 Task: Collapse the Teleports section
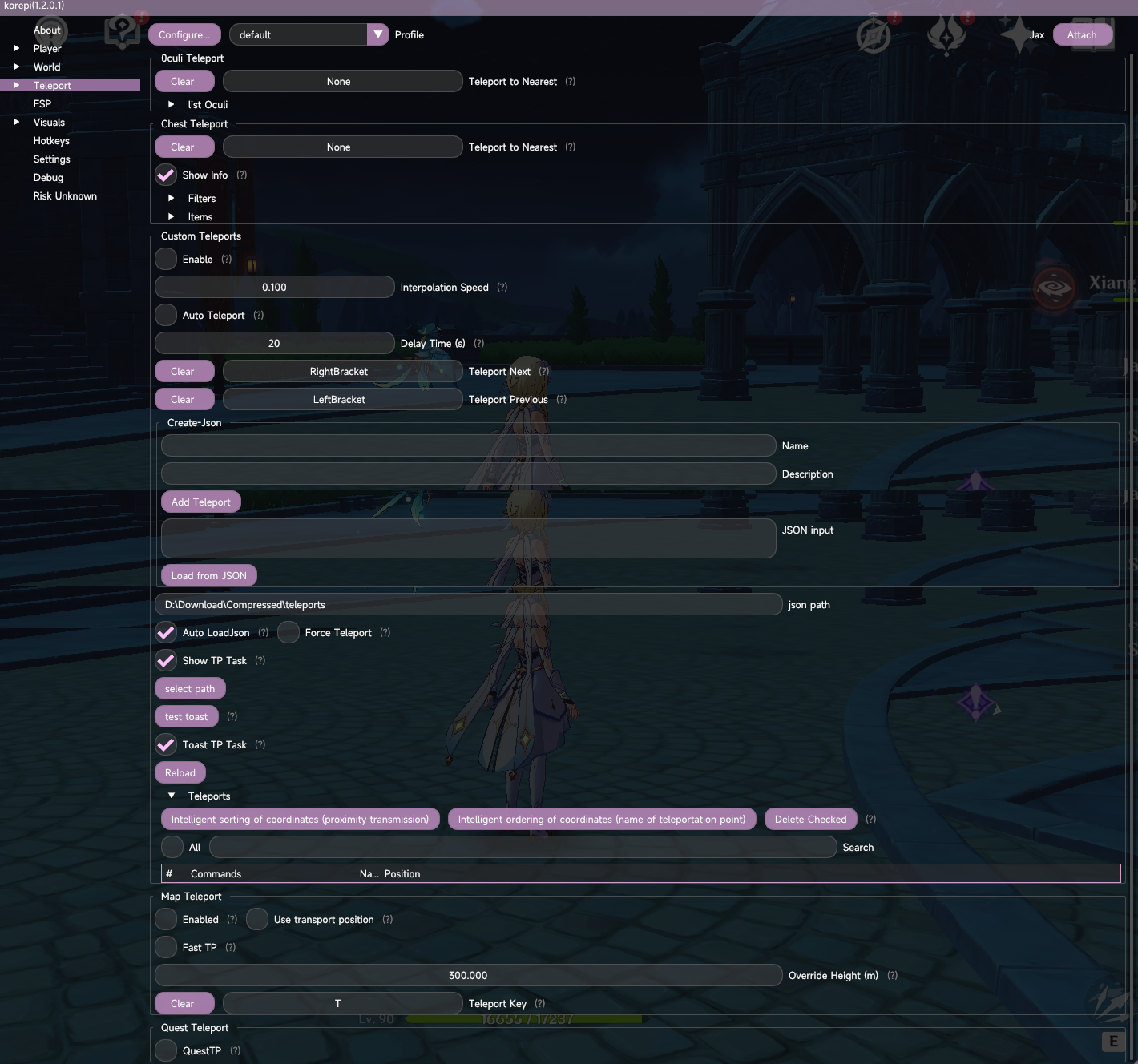pyautogui.click(x=172, y=796)
